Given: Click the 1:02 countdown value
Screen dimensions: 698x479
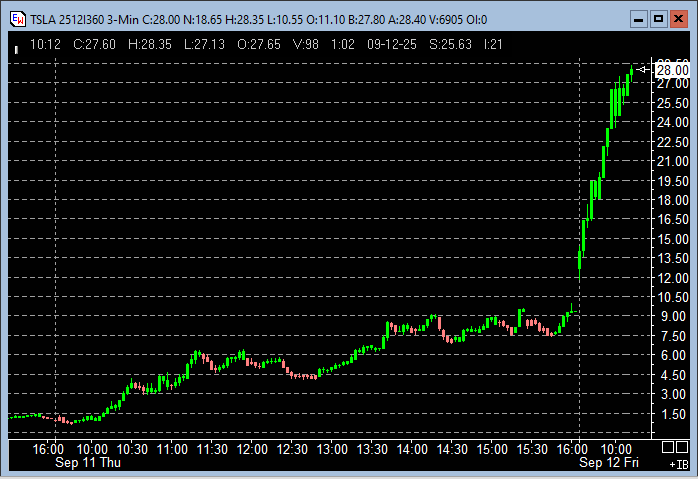Looking at the screenshot, I should pos(343,45).
